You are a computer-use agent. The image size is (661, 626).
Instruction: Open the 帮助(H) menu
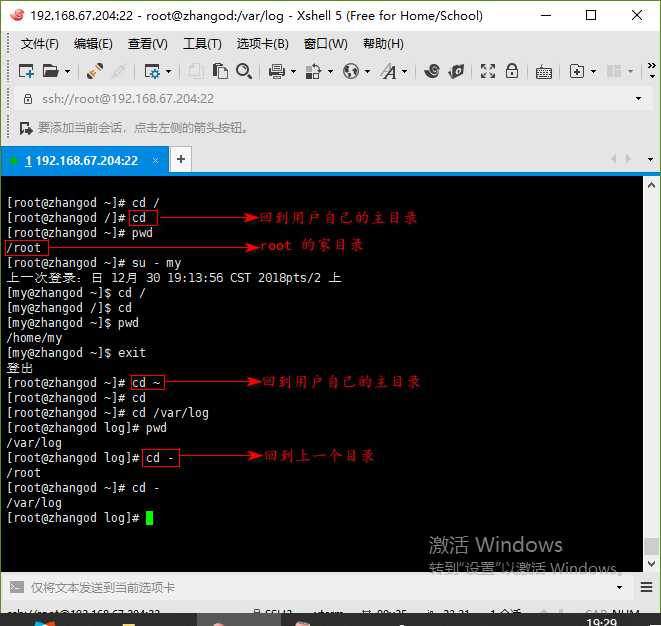click(x=383, y=43)
